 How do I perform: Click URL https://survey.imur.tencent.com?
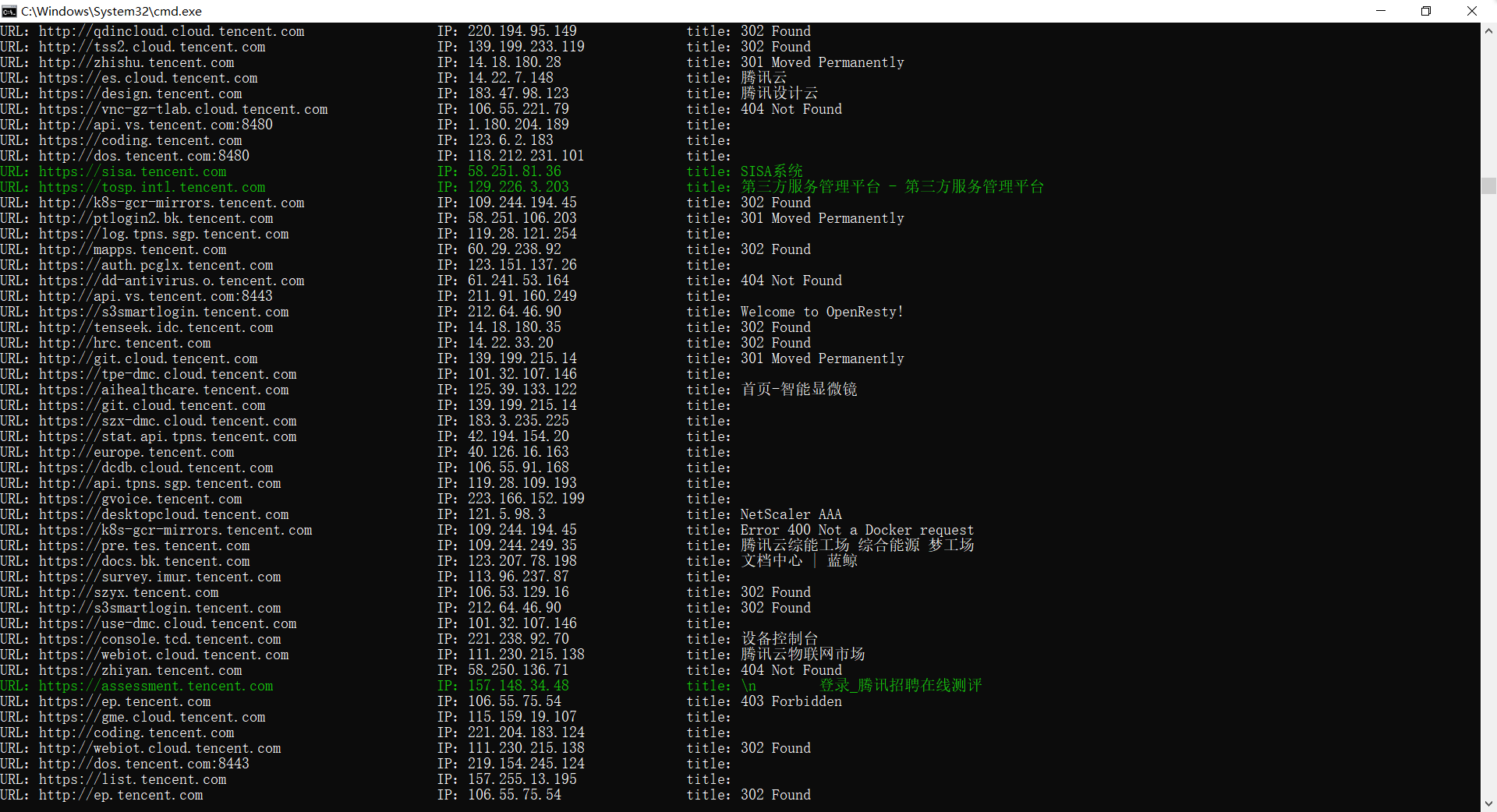(160, 577)
